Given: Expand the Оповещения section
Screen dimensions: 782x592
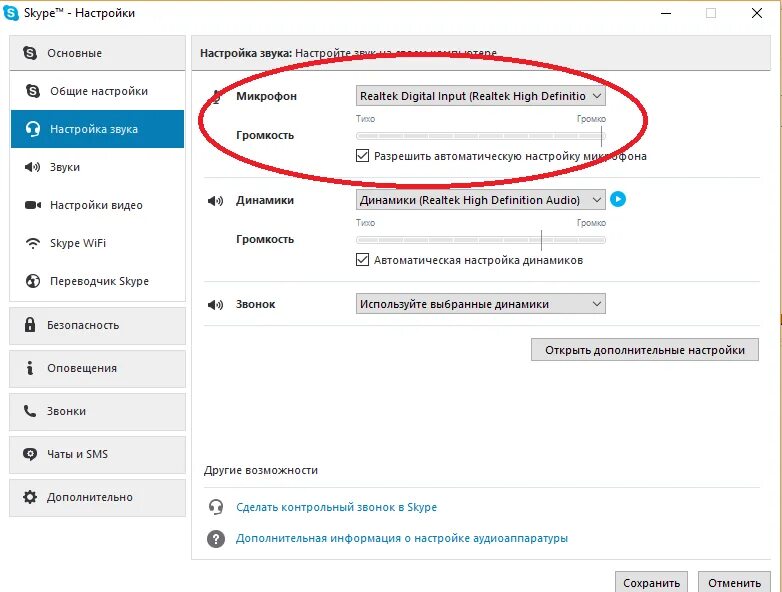Looking at the screenshot, I should point(97,369).
